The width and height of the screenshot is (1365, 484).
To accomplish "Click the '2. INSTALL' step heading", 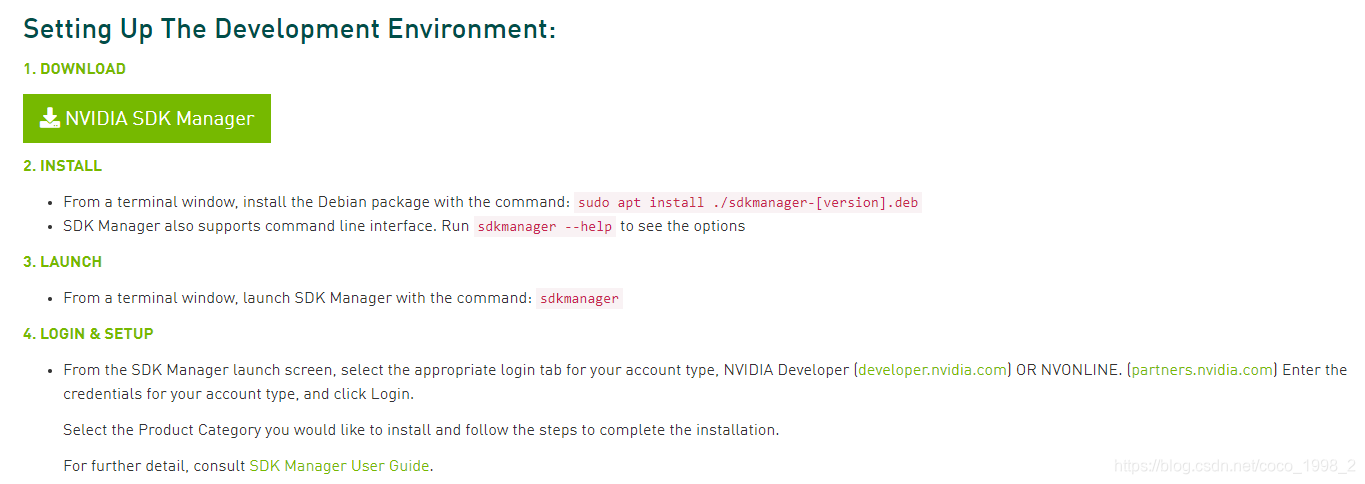I will [x=63, y=166].
